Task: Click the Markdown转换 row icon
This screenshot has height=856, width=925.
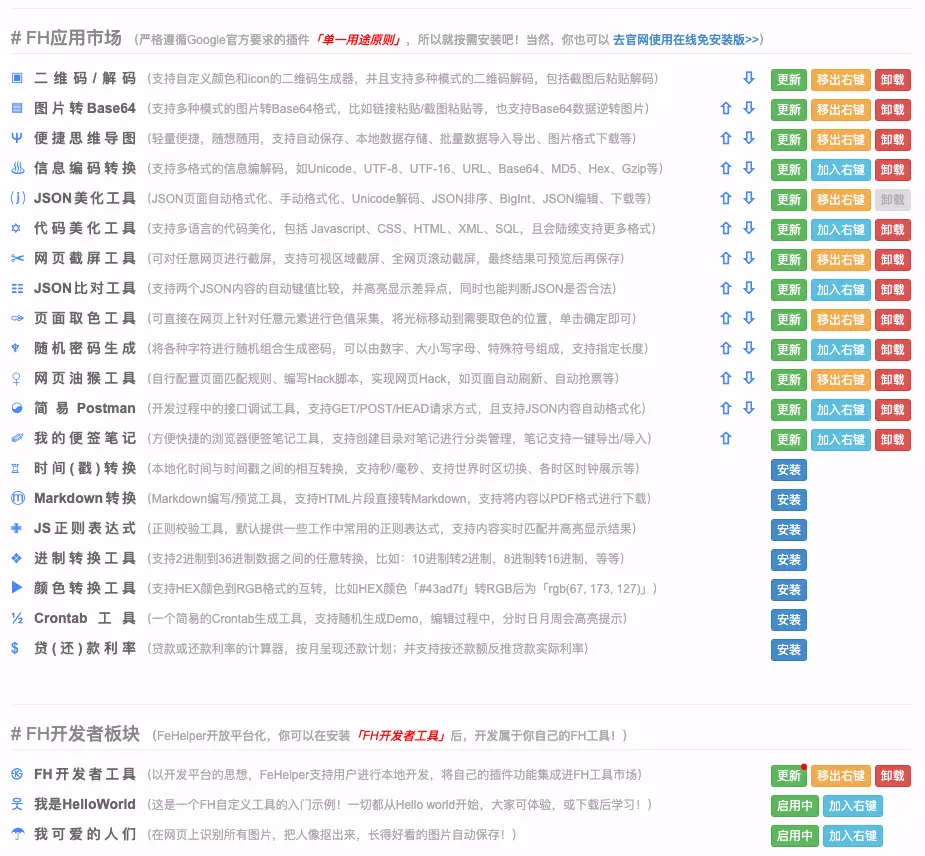Action: coord(17,498)
